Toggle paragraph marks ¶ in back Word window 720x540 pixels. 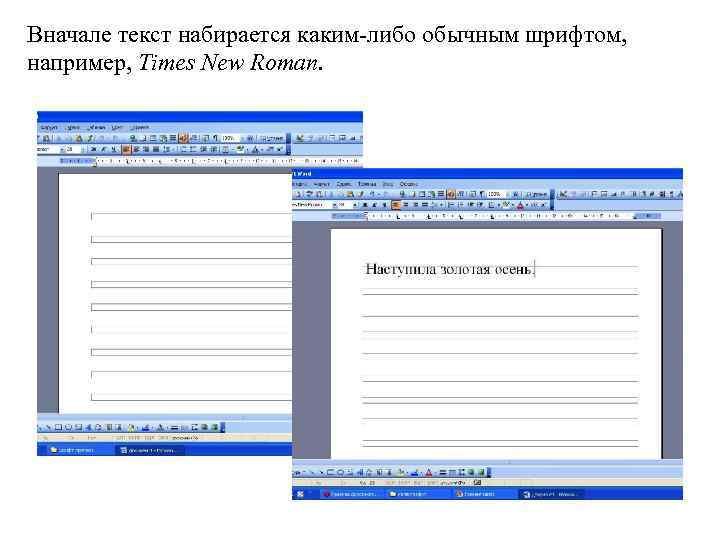(215, 138)
